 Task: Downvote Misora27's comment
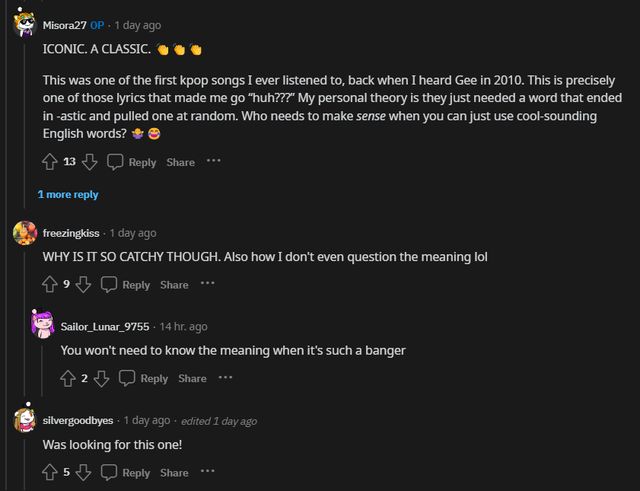pos(89,161)
